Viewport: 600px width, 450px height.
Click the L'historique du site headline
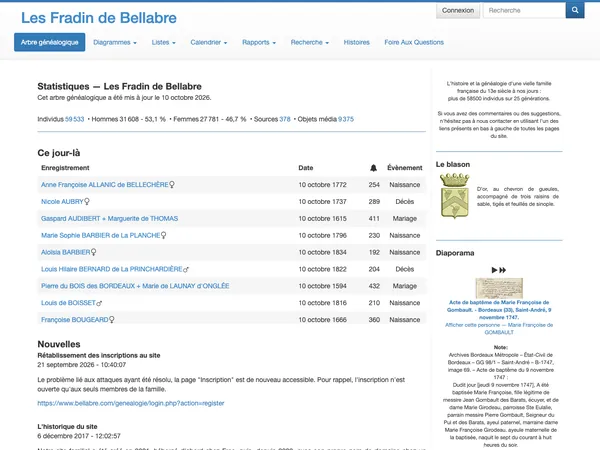67,427
